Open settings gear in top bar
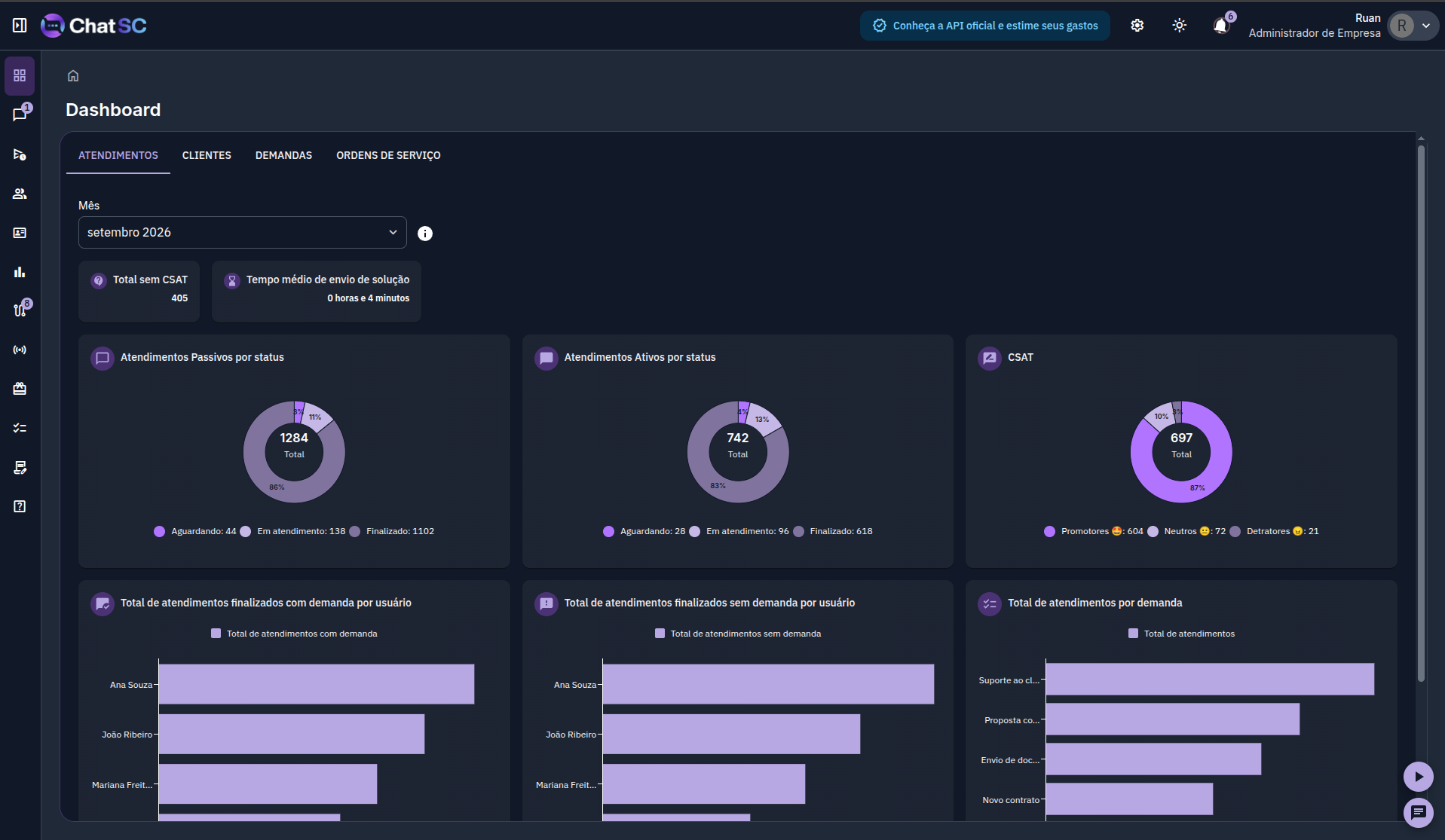 (1137, 26)
